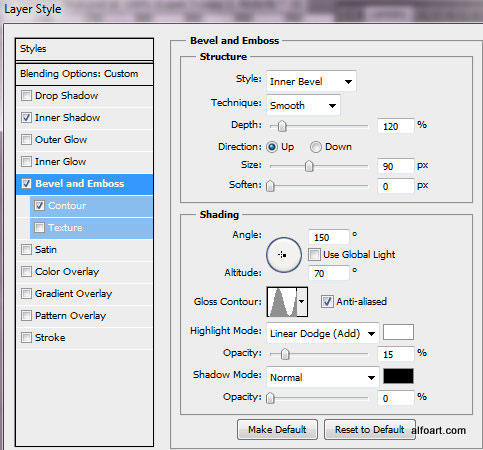Click the Depth percentage input field
This screenshot has height=450, width=483.
(x=396, y=126)
